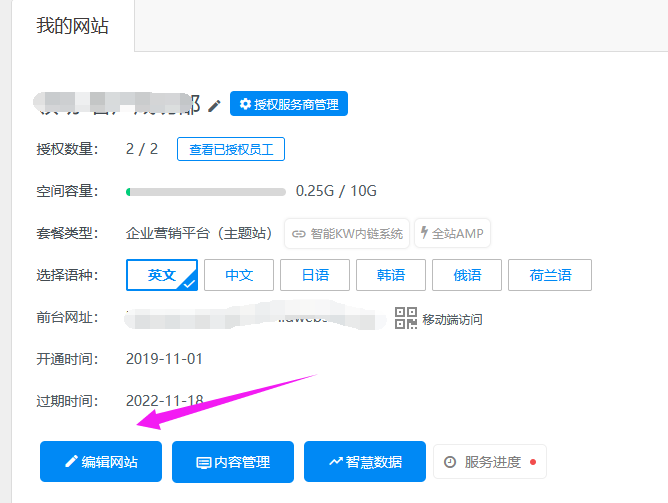Click the link icon in 智能KW内链系统
668x503 pixels.
click(299, 234)
